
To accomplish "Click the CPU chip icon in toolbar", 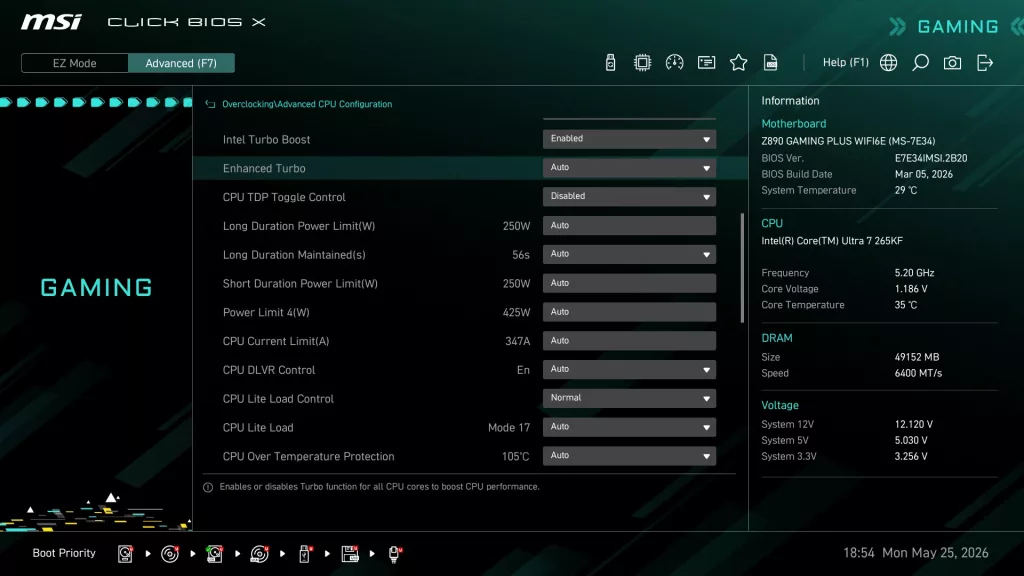I will point(642,63).
